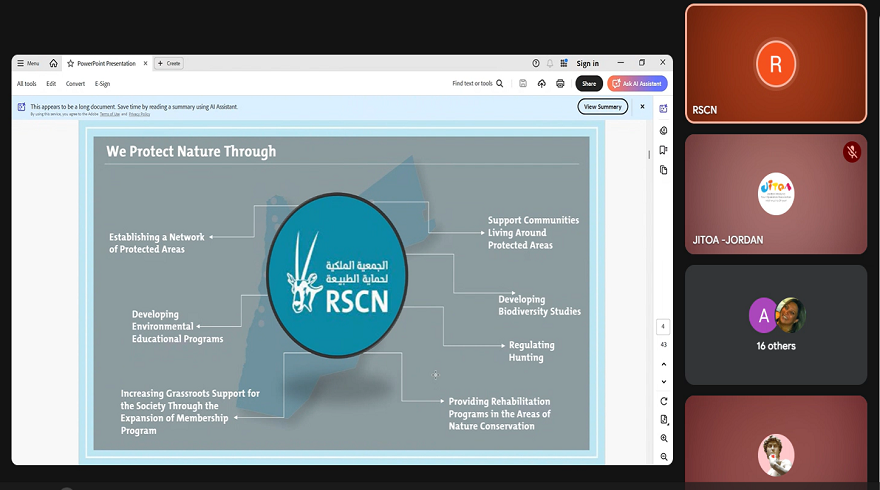
Task: Click the Create new tab button
Action: (x=169, y=63)
